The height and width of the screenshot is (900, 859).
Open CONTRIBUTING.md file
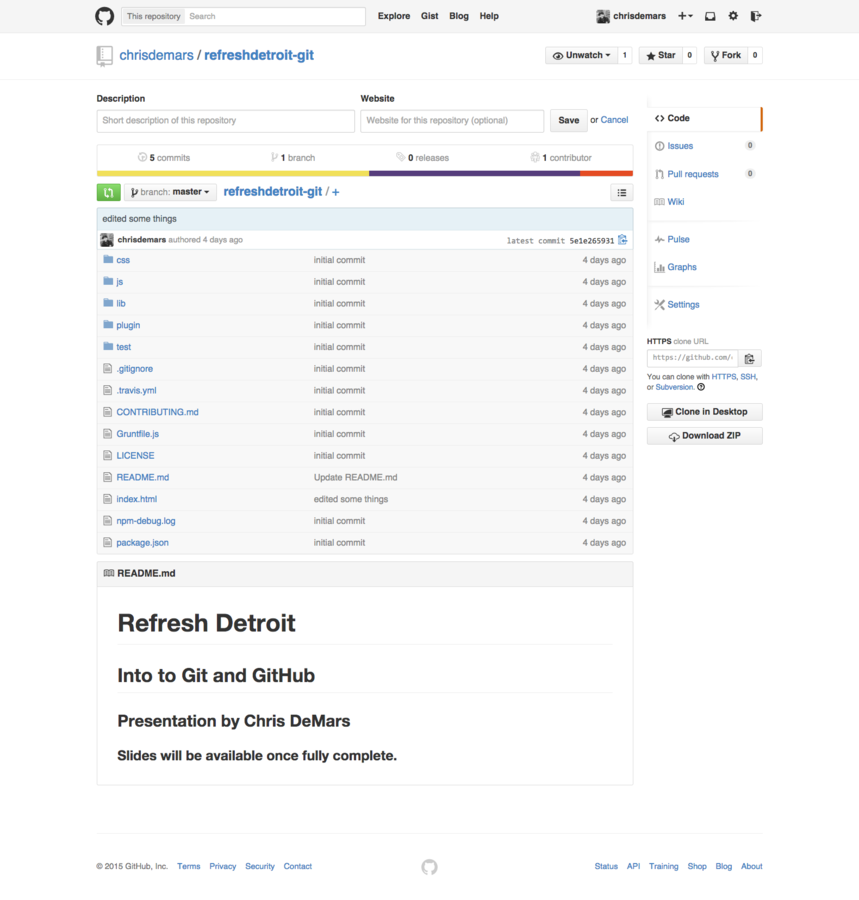[x=157, y=412]
